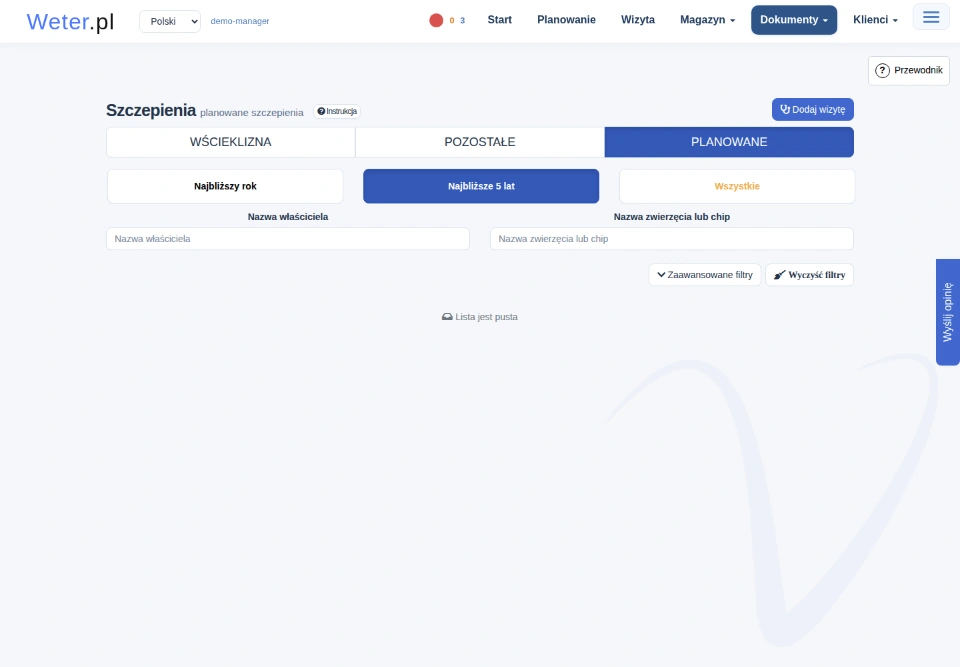The image size is (960, 667).
Task: Open the hamburger menu icon
Action: click(931, 17)
